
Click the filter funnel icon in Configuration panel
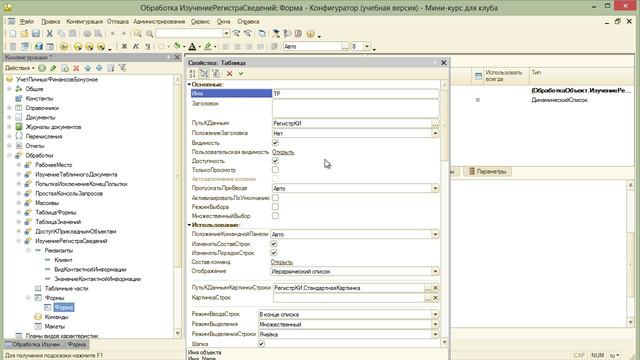click(122, 68)
